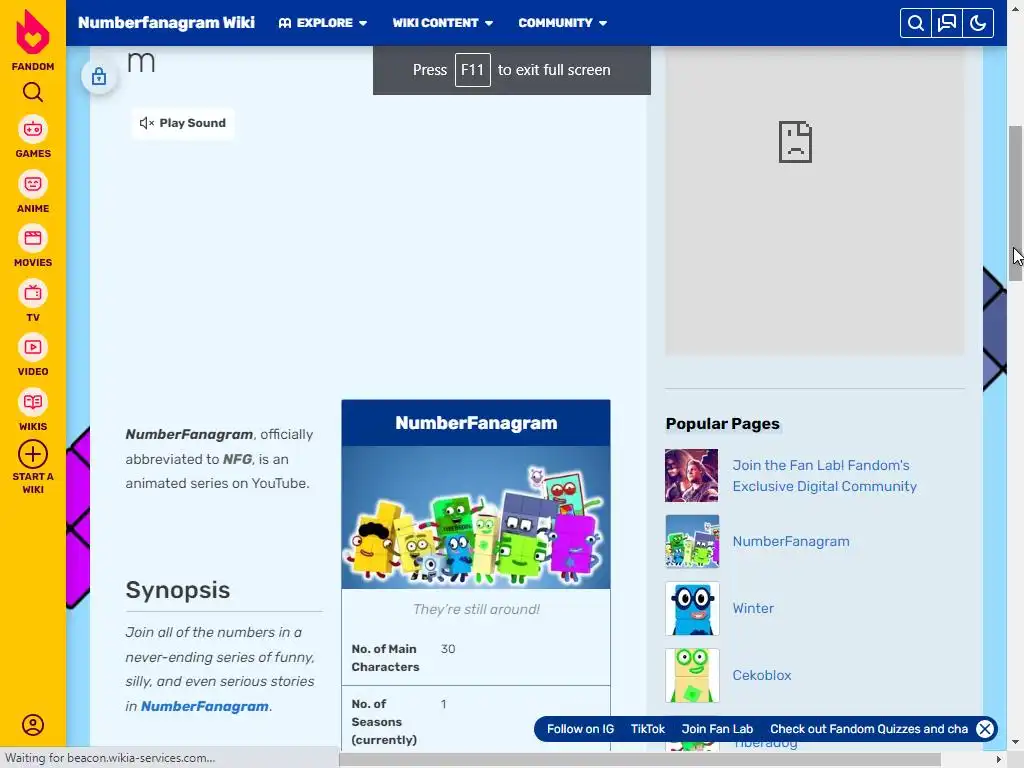Click the scroll down arrow

tap(1015, 743)
